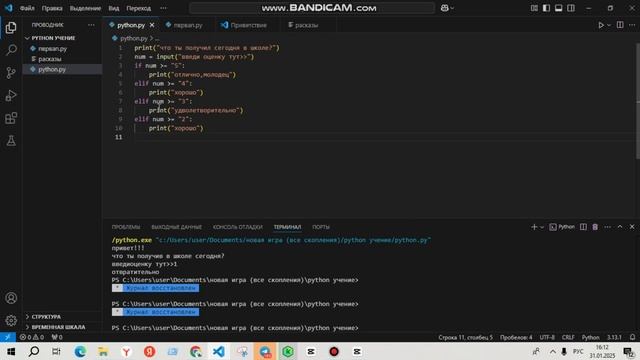The image size is (640, 360).
Task: Open the Windows Start button
Action: click(11, 351)
